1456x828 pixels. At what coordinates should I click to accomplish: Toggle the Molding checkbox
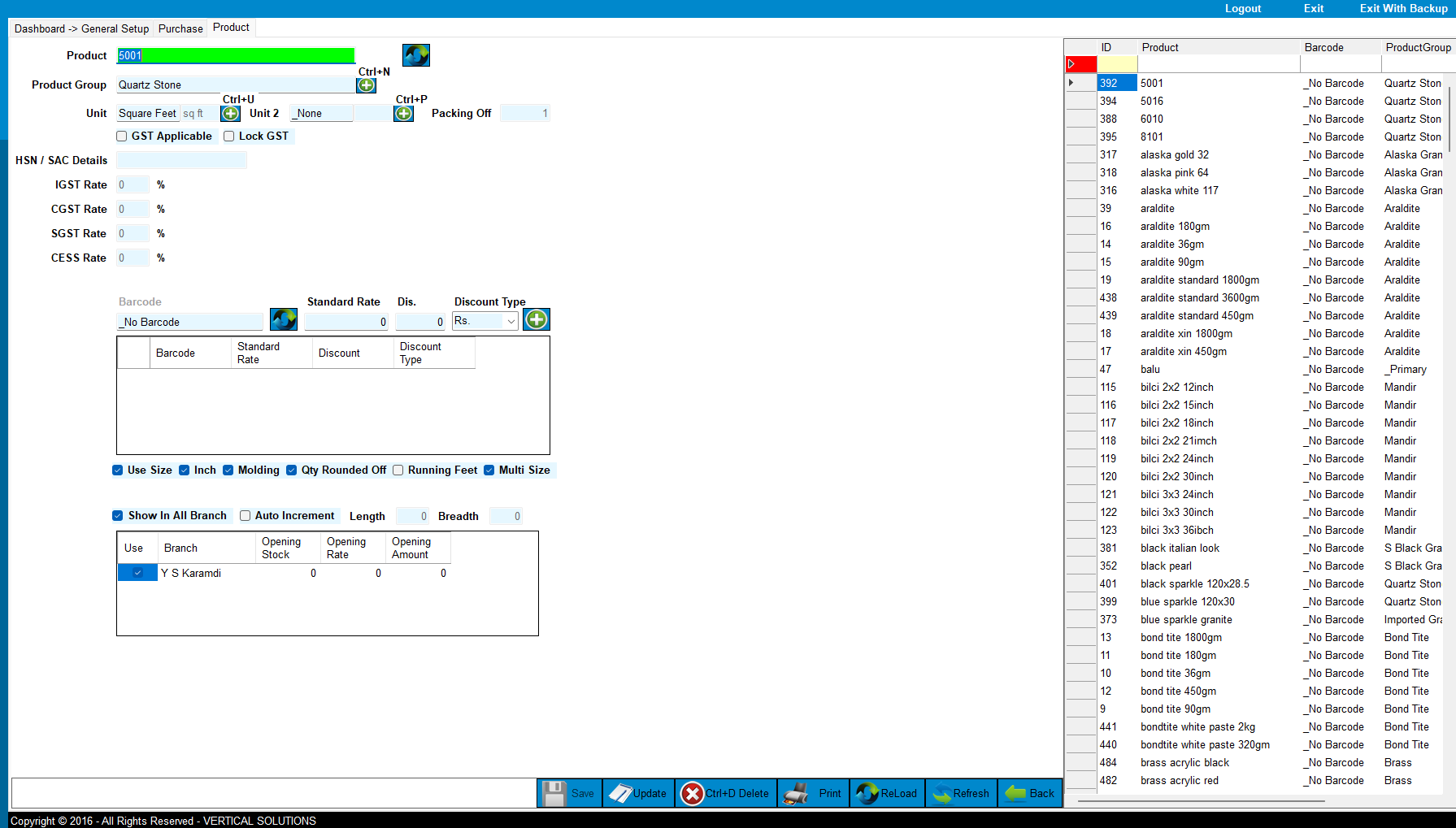tap(228, 470)
